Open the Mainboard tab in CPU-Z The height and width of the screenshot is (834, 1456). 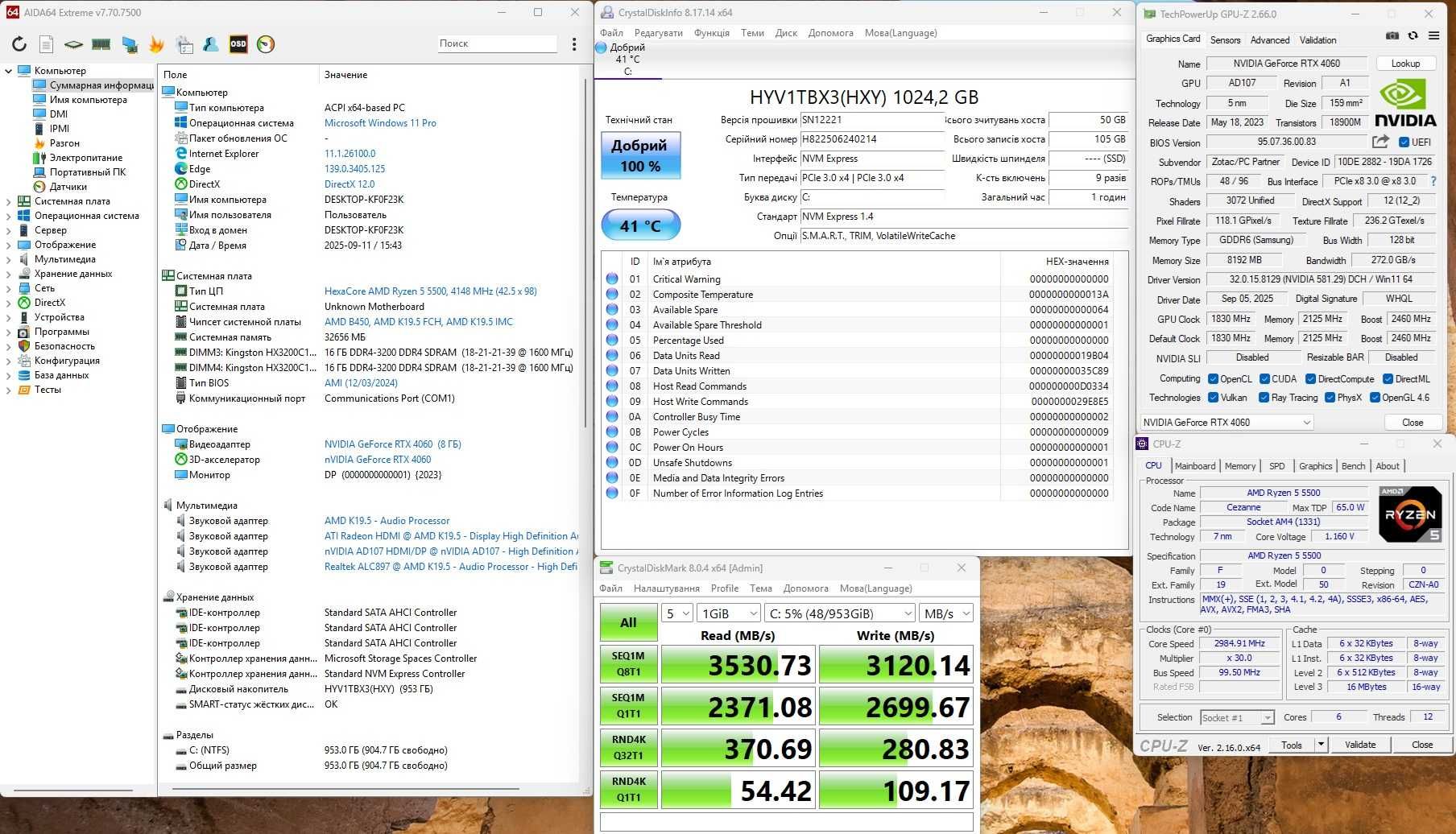[x=1195, y=466]
